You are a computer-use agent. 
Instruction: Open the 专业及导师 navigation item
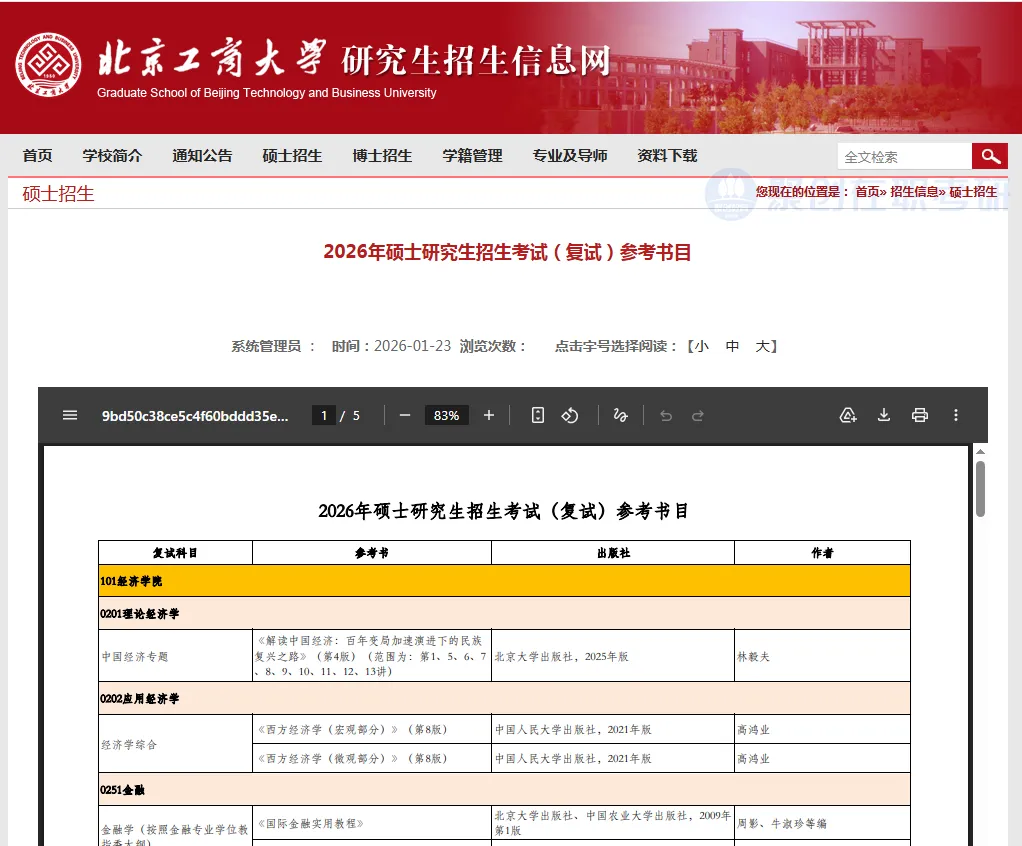(x=570, y=156)
